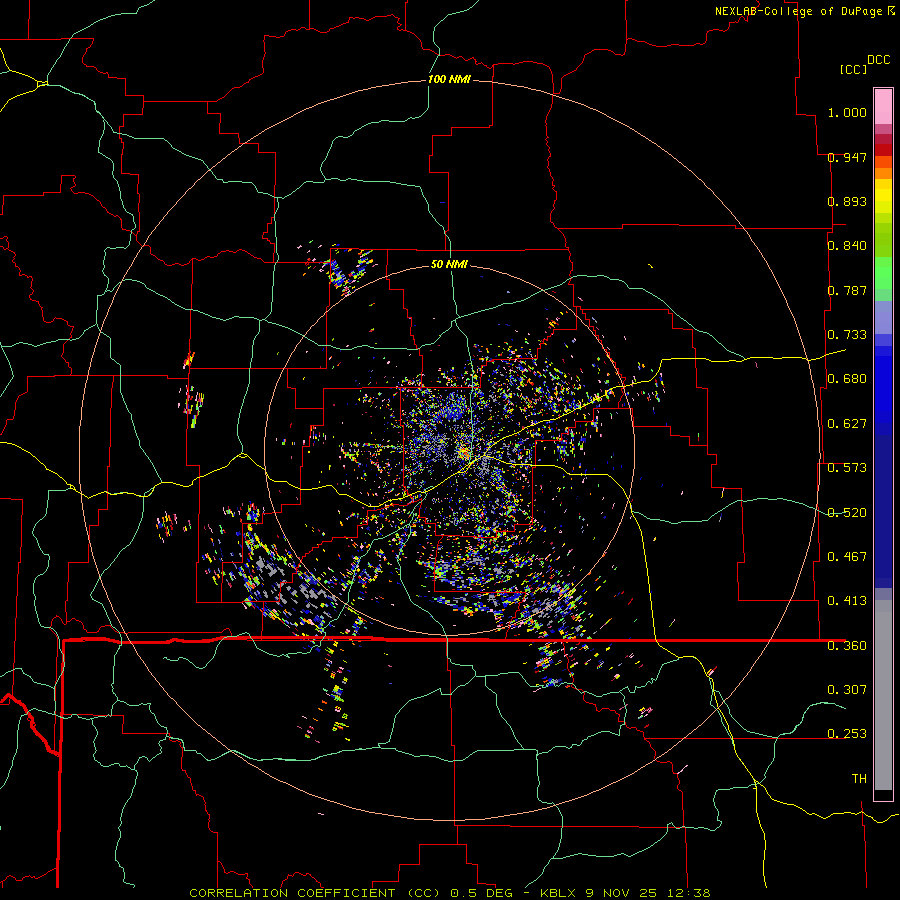Click the gray bottom segment of color bar
This screenshot has width=900, height=900.
coord(883,695)
